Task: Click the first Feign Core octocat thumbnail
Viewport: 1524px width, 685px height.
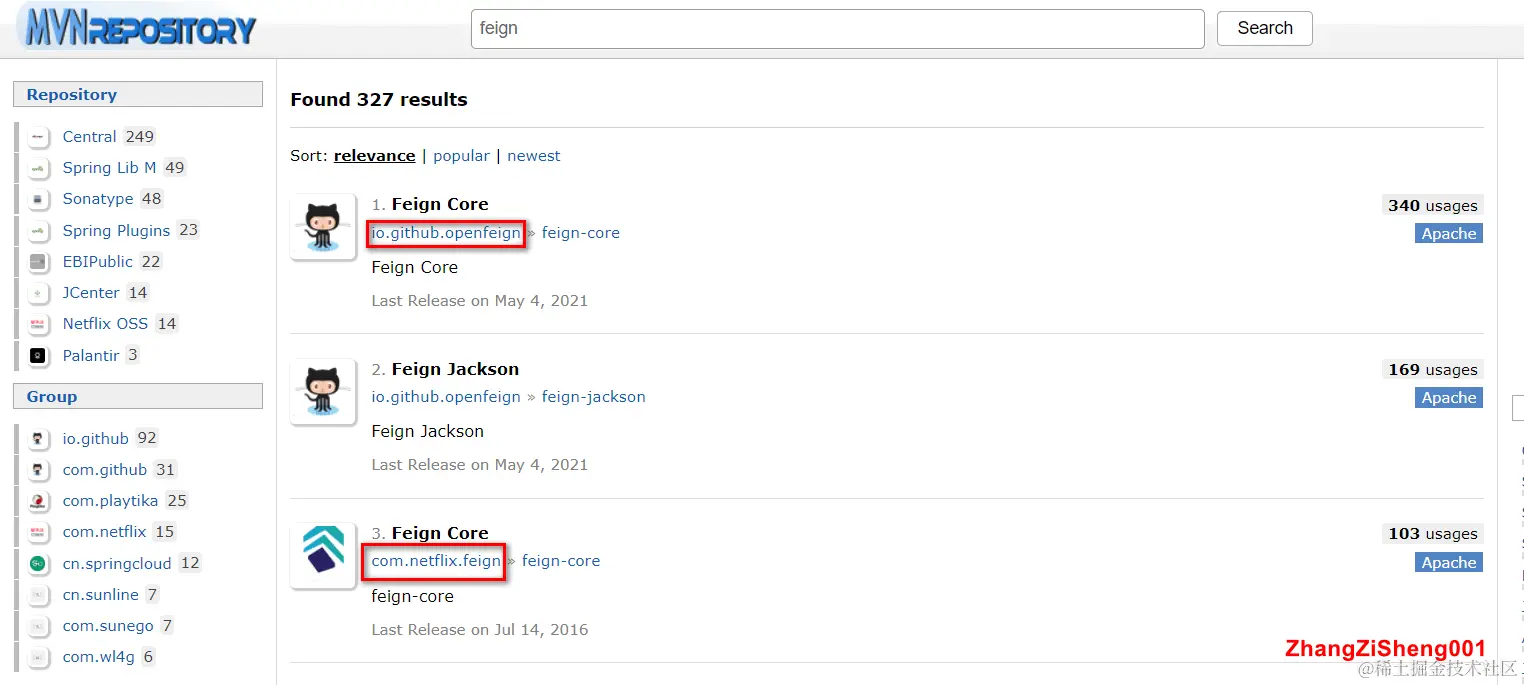Action: 323,227
